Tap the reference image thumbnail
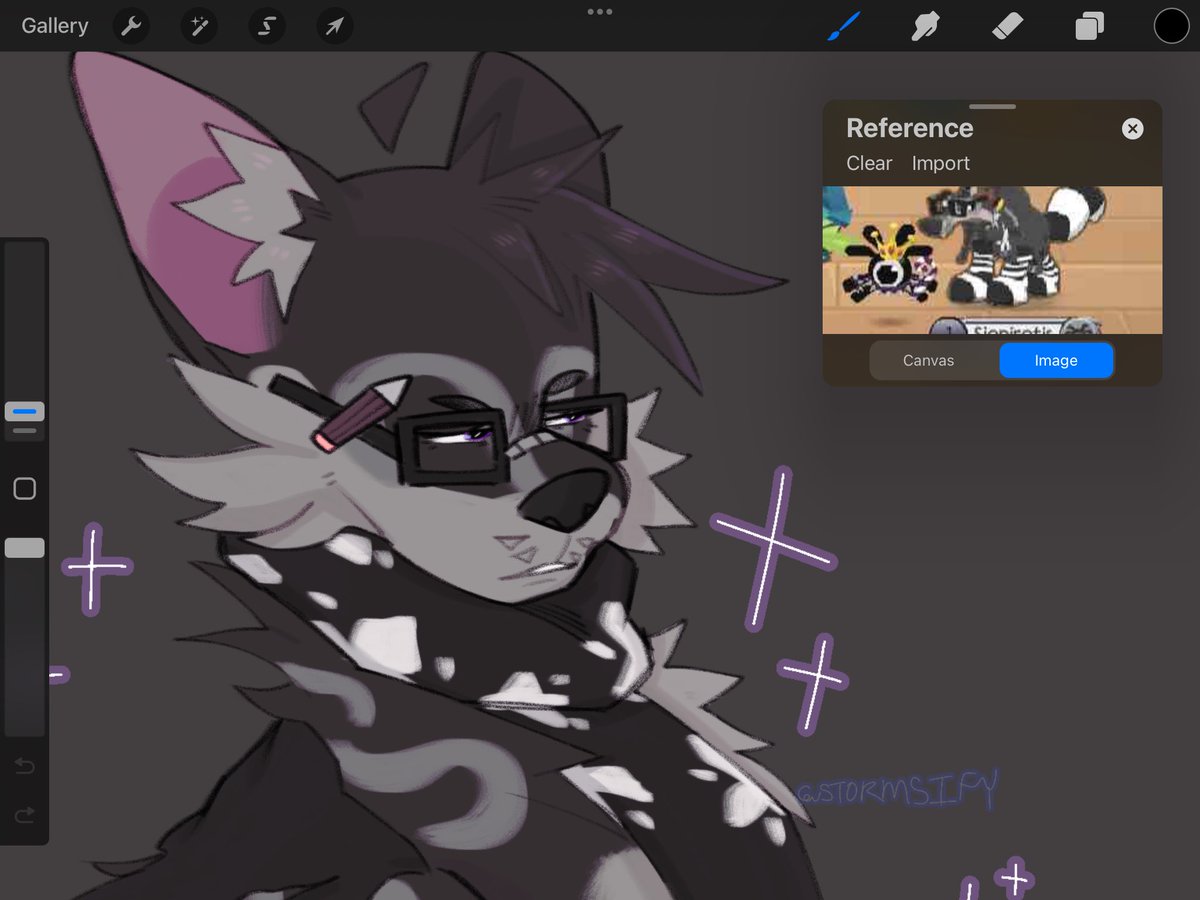1200x900 pixels. click(991, 260)
